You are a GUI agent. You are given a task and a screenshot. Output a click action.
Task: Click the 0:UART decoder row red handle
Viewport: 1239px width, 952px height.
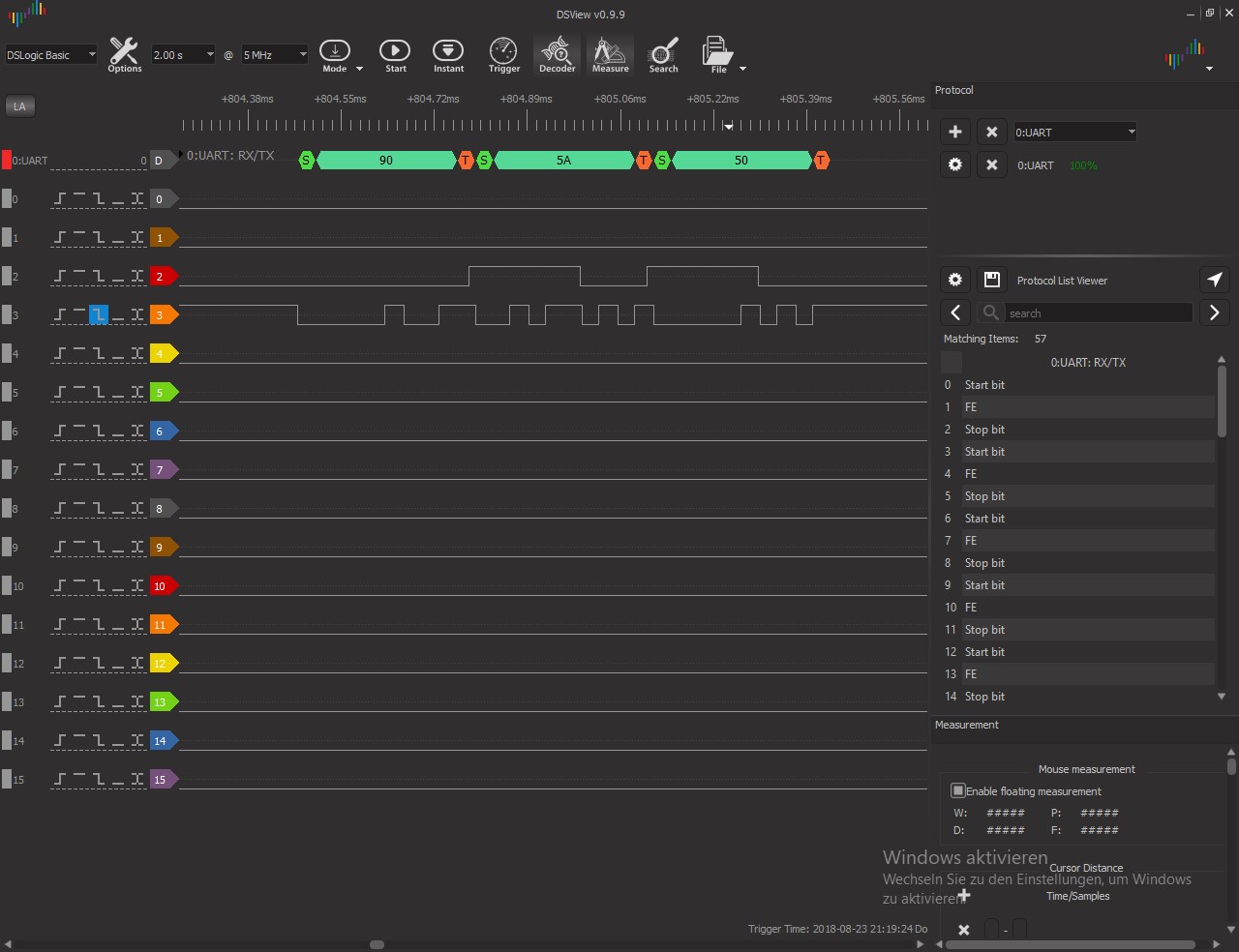[x=7, y=161]
